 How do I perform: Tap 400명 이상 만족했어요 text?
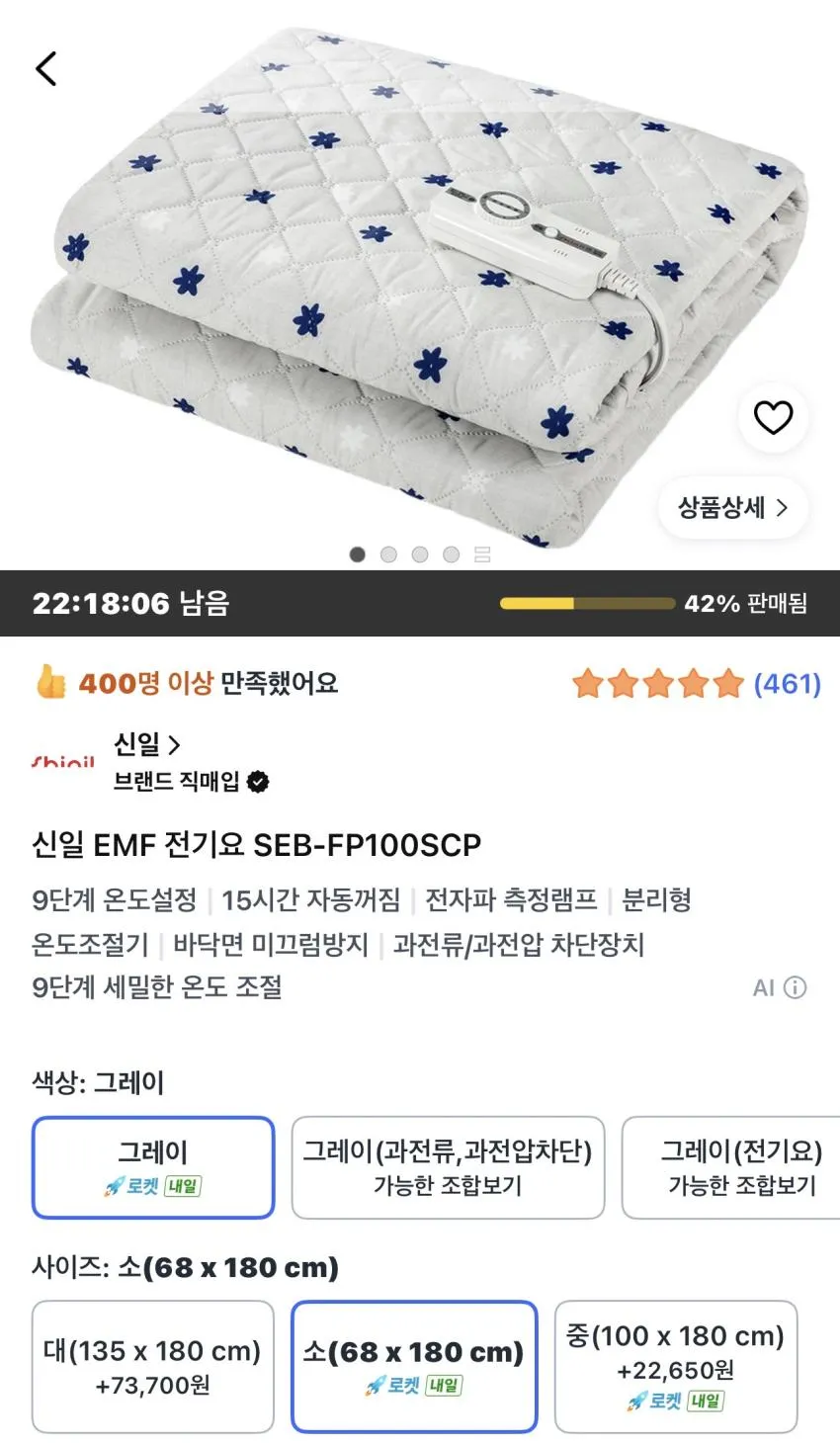[x=209, y=682]
